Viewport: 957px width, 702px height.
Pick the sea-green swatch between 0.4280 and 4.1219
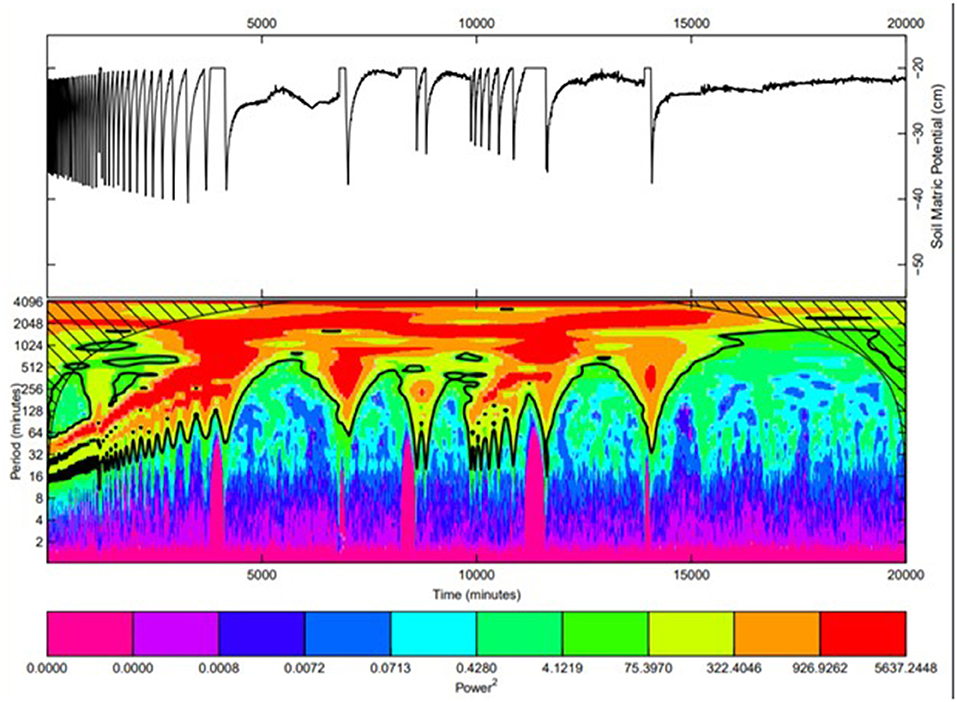pos(519,634)
